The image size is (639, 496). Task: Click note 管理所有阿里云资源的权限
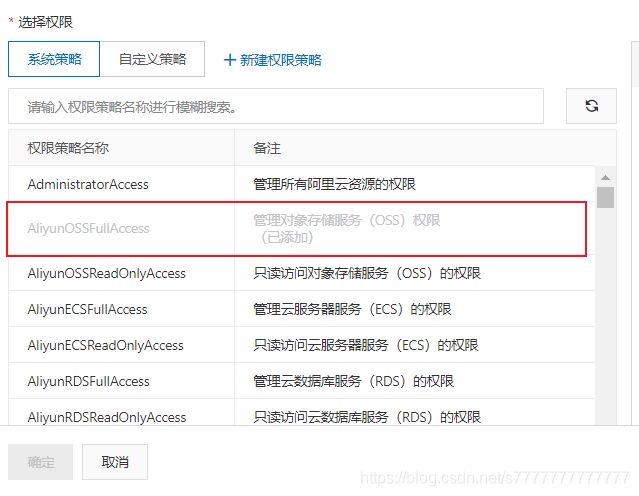click(x=335, y=184)
